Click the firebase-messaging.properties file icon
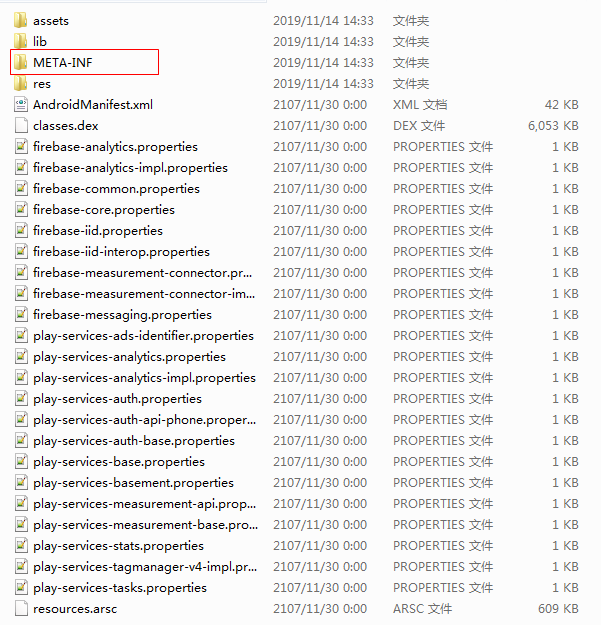601x625 pixels. tap(21, 314)
